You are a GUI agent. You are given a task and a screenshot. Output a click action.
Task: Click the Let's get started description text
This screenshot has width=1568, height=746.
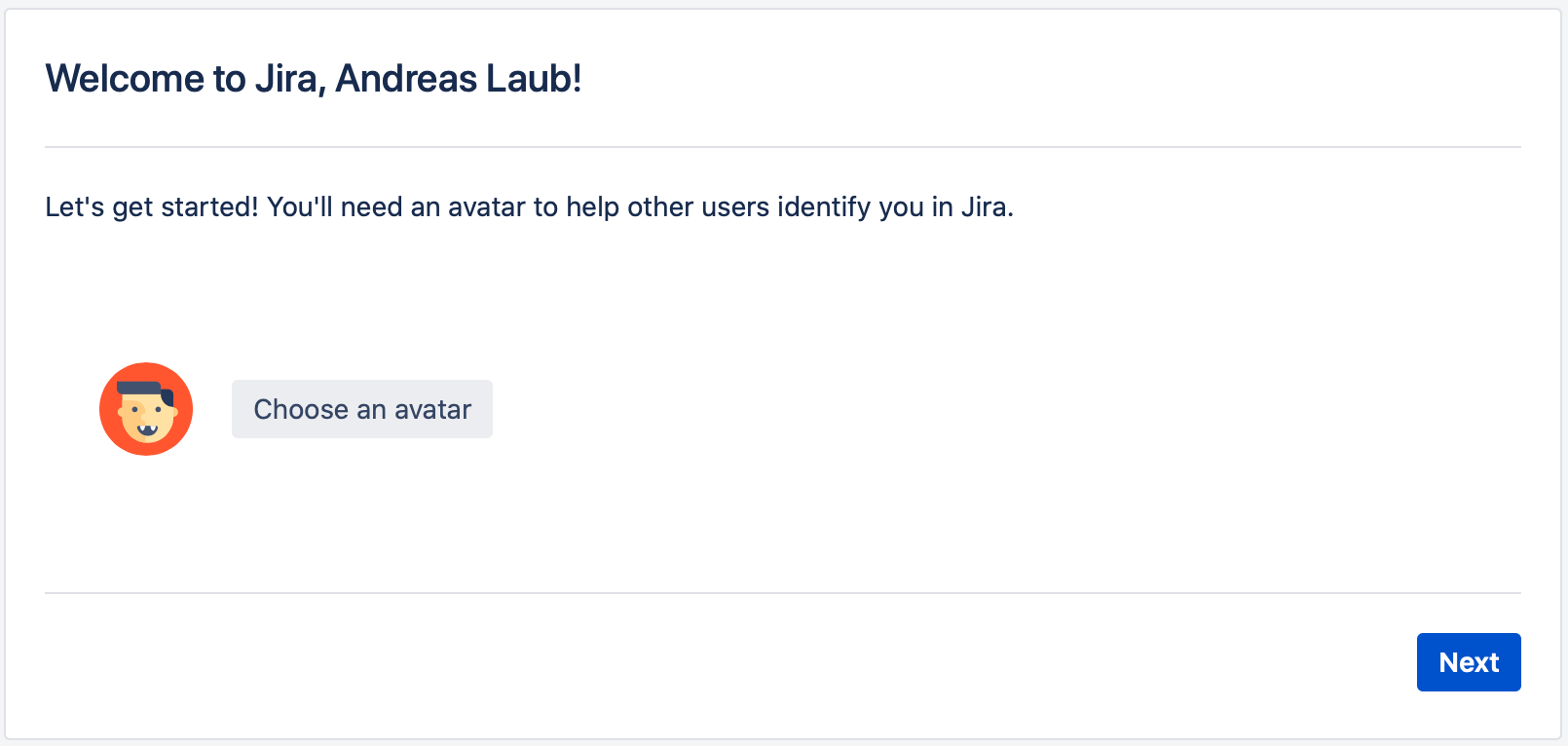tap(529, 207)
